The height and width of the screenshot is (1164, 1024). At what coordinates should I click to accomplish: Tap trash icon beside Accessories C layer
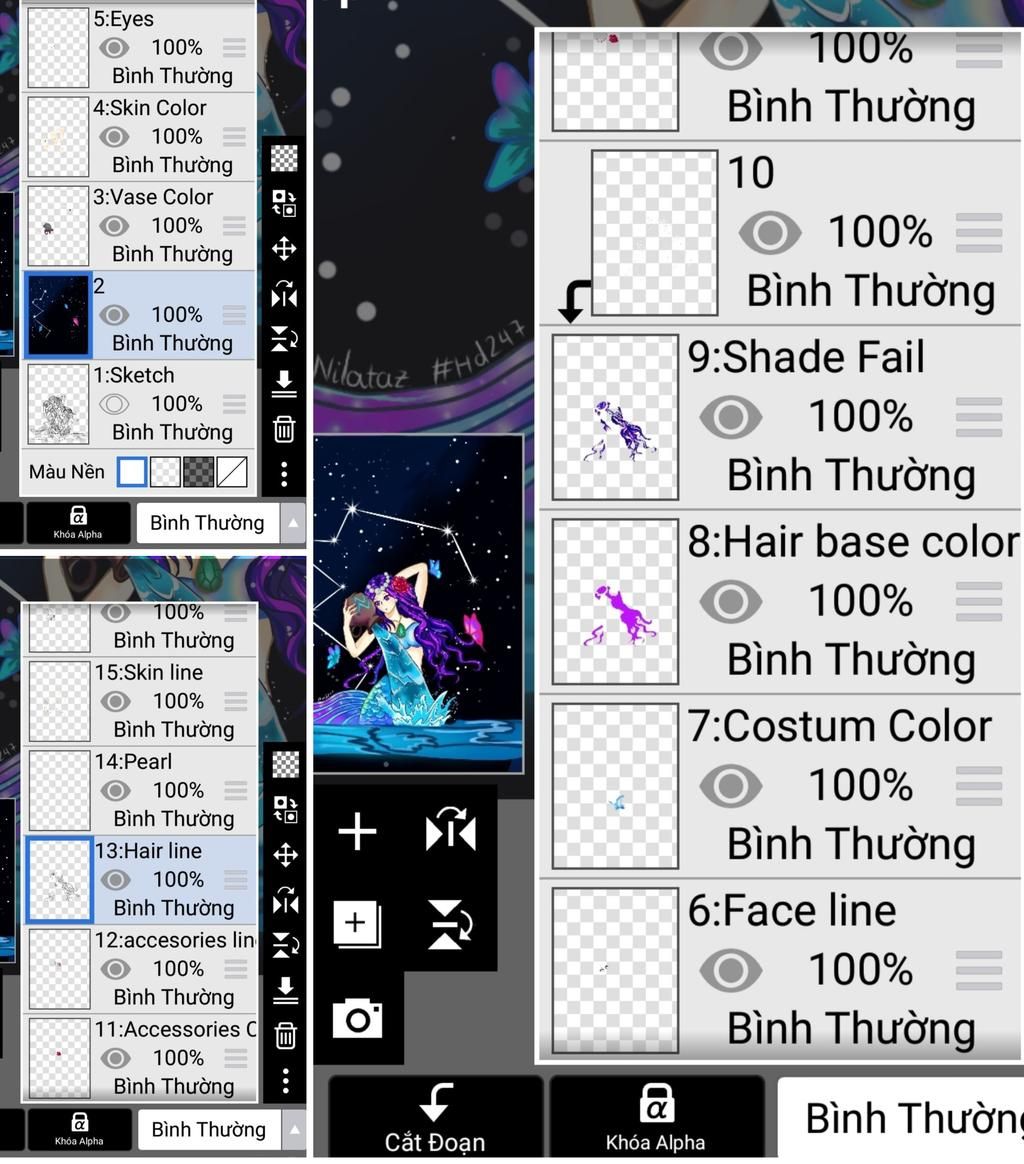pyautogui.click(x=285, y=1036)
